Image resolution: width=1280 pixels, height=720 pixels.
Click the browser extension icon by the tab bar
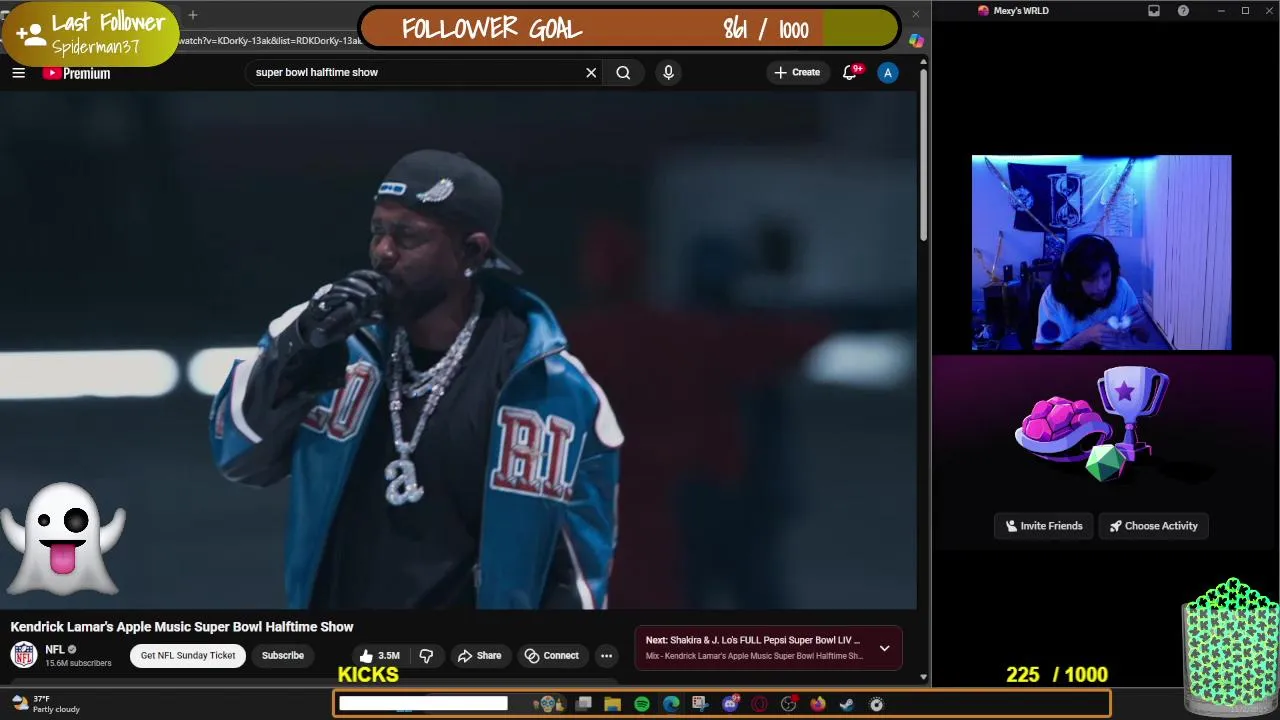[x=916, y=41]
